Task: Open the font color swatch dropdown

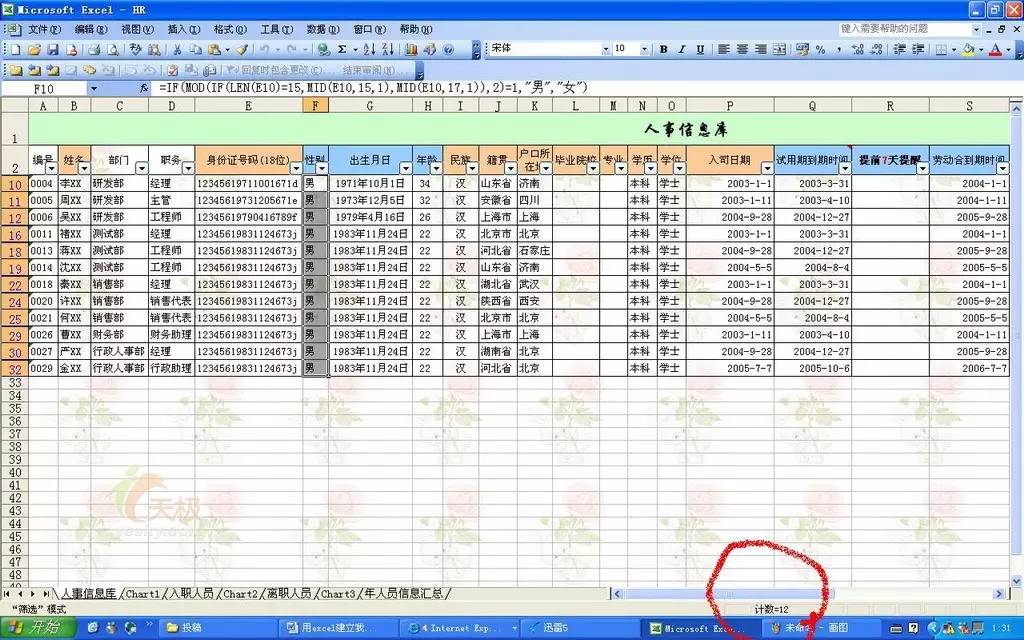Action: (x=1007, y=48)
